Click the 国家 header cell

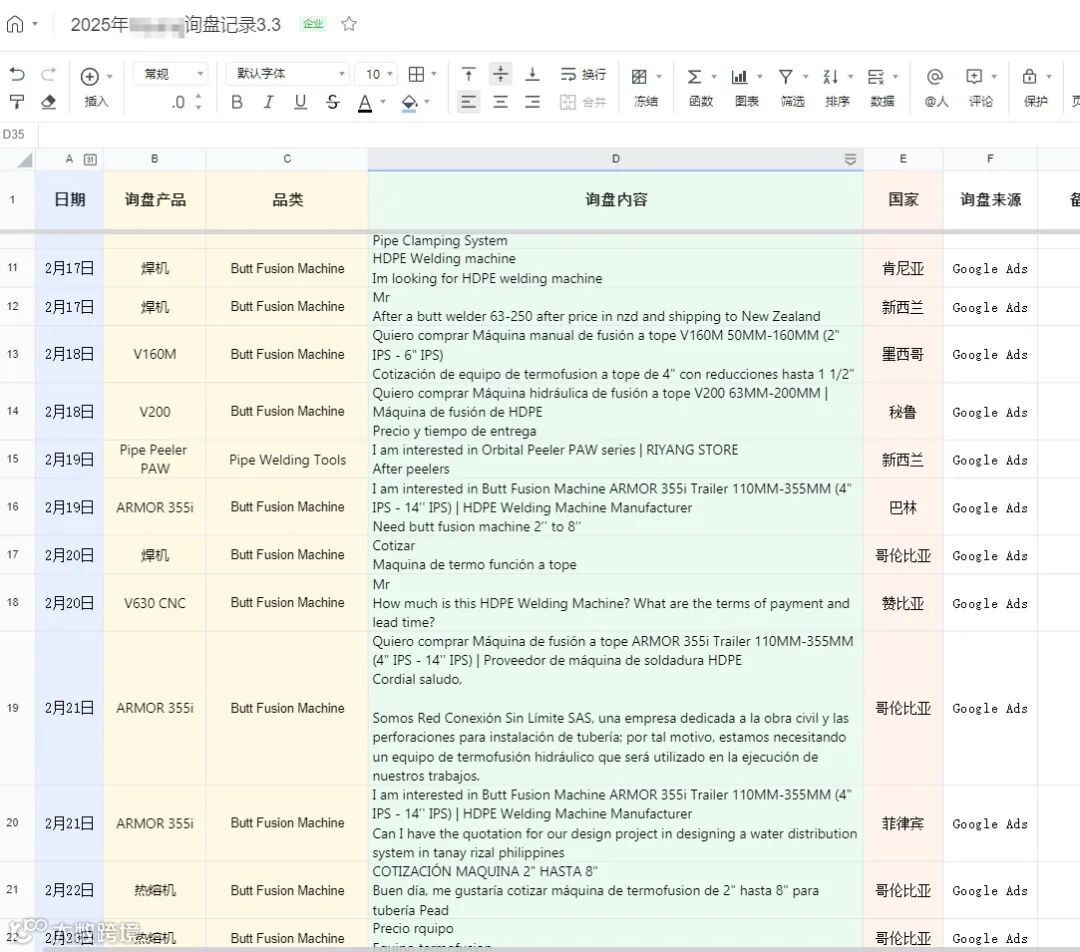[903, 200]
